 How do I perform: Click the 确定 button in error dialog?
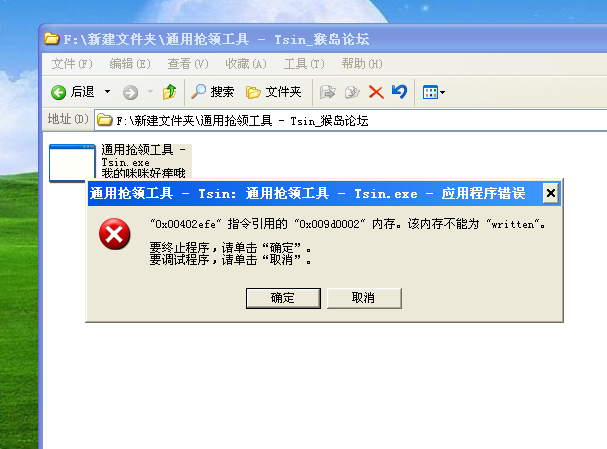283,298
